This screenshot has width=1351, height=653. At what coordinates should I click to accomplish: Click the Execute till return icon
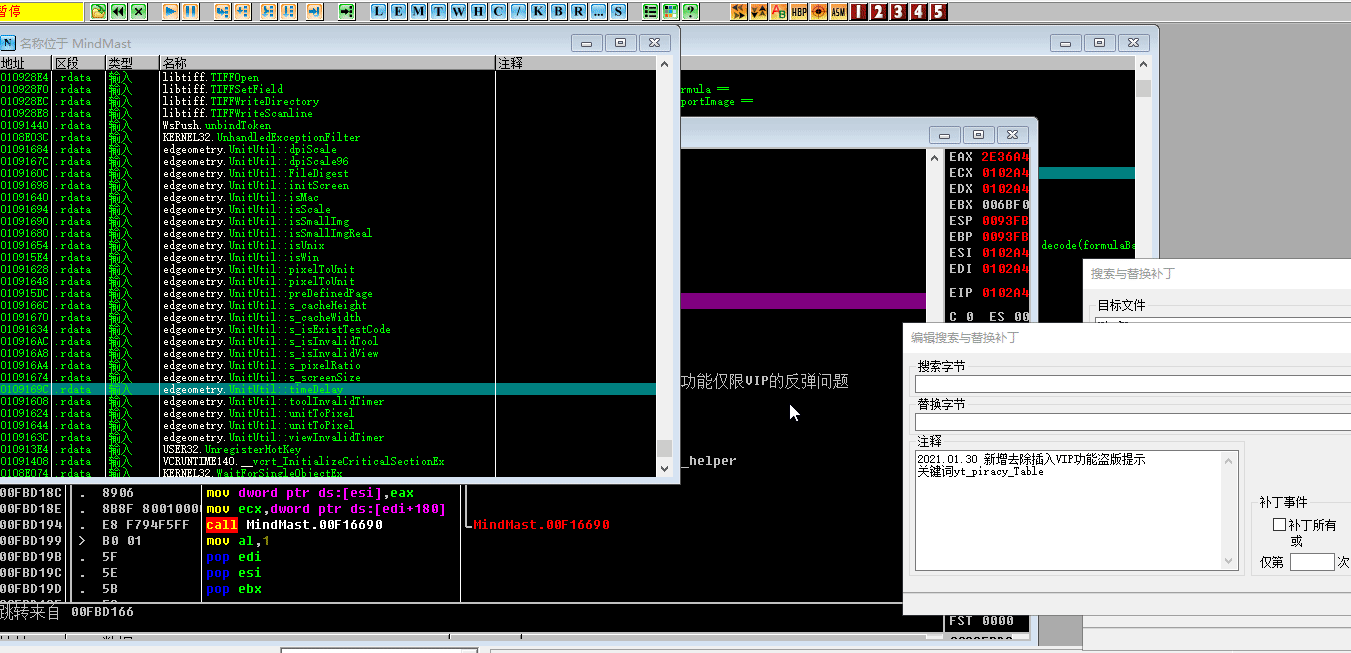[314, 12]
